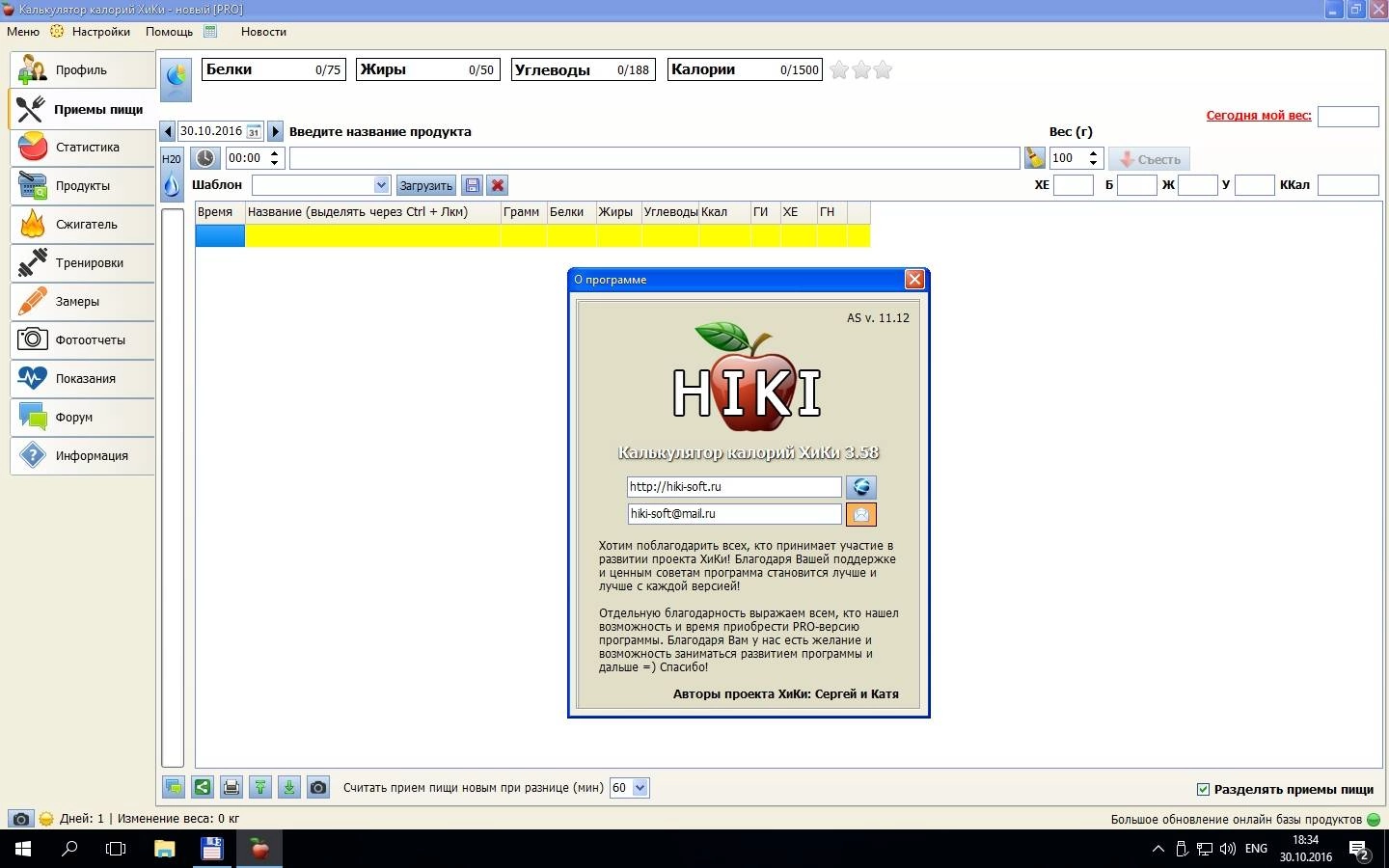Click the chat comments icon in bottom toolbar
The height and width of the screenshot is (868, 1389).
coord(174,788)
